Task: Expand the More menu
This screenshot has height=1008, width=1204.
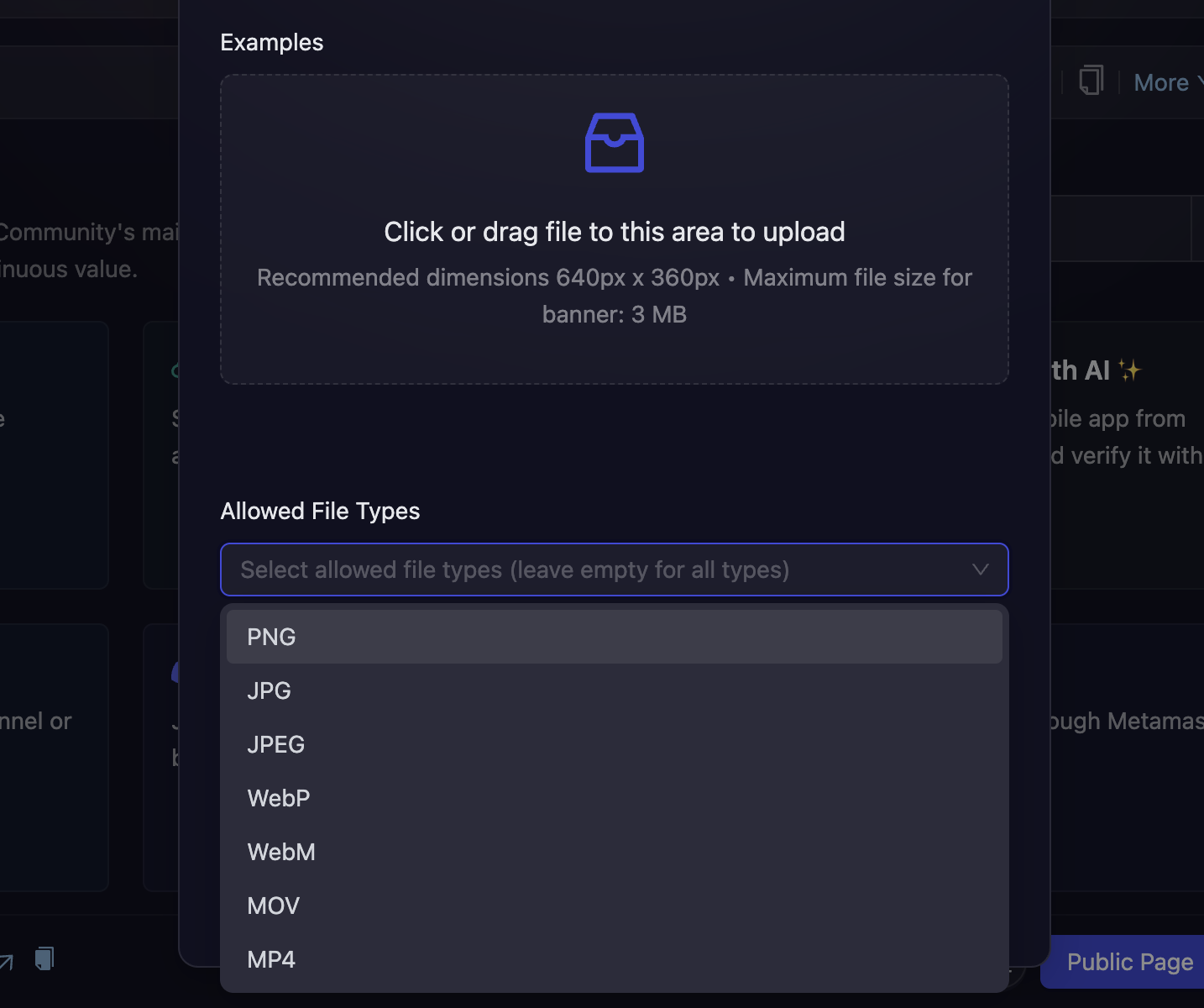Action: [x=1165, y=81]
